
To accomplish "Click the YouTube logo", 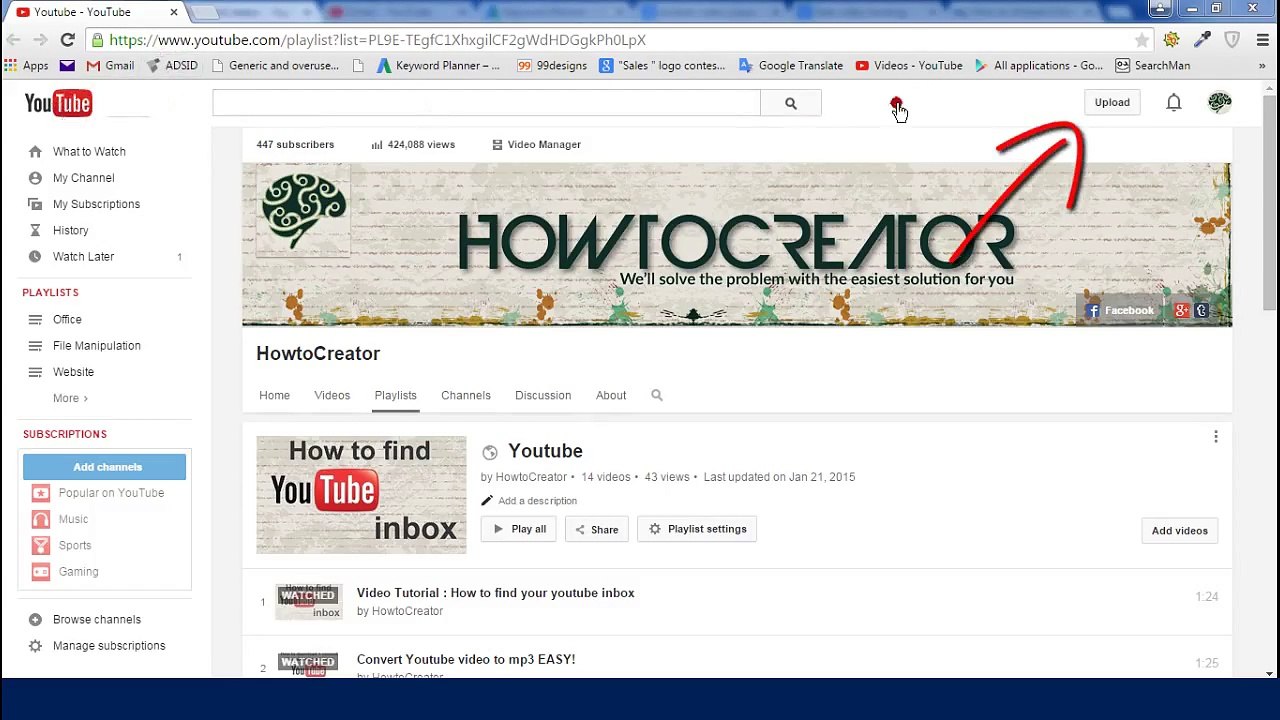I will (58, 103).
